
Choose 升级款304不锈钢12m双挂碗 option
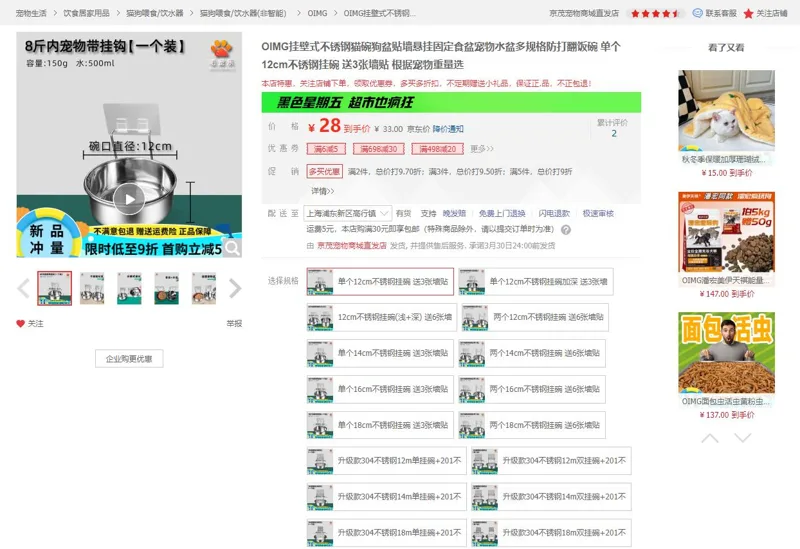[551, 461]
